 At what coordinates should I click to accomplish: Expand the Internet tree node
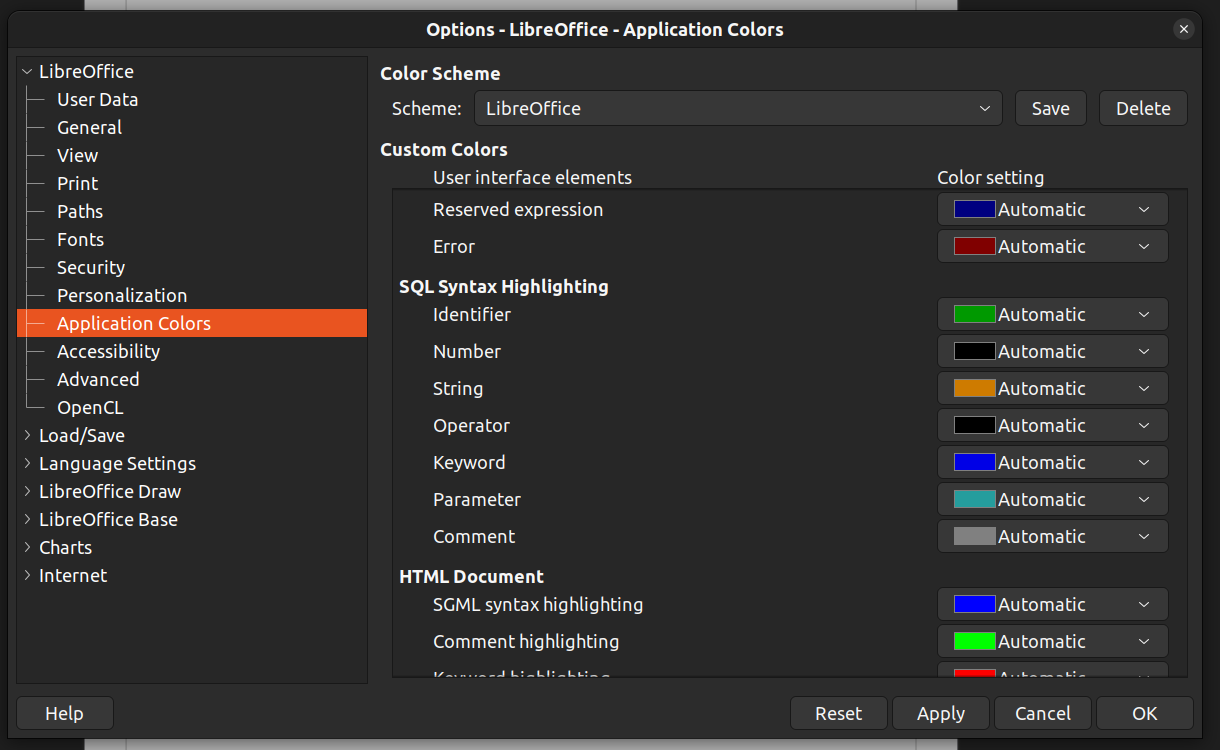pyautogui.click(x=27, y=576)
